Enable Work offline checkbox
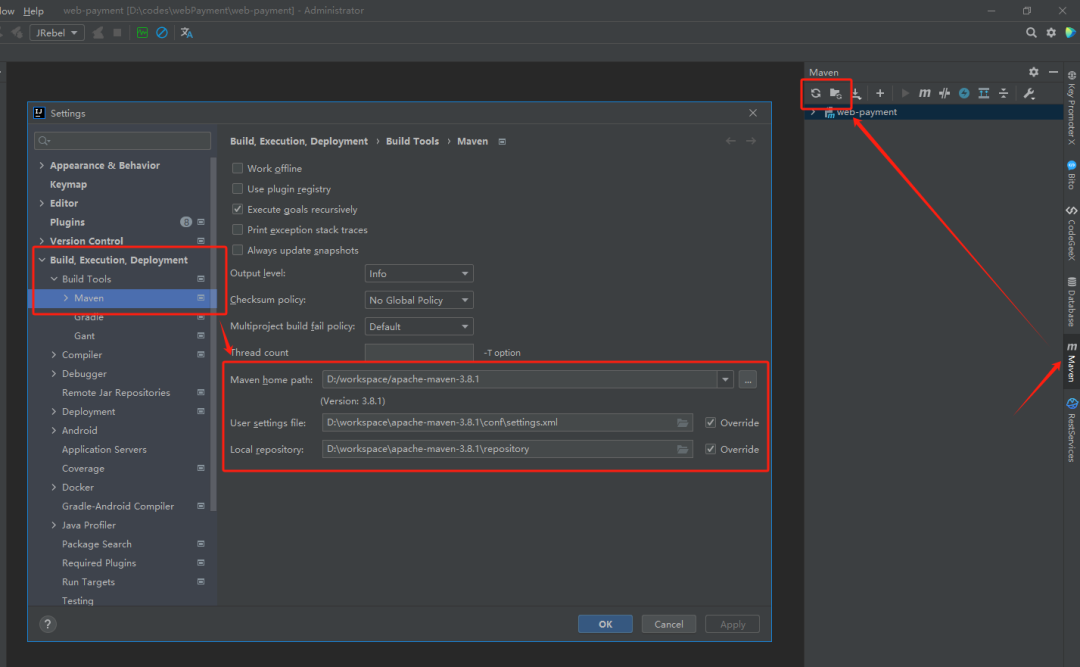 pyautogui.click(x=238, y=168)
